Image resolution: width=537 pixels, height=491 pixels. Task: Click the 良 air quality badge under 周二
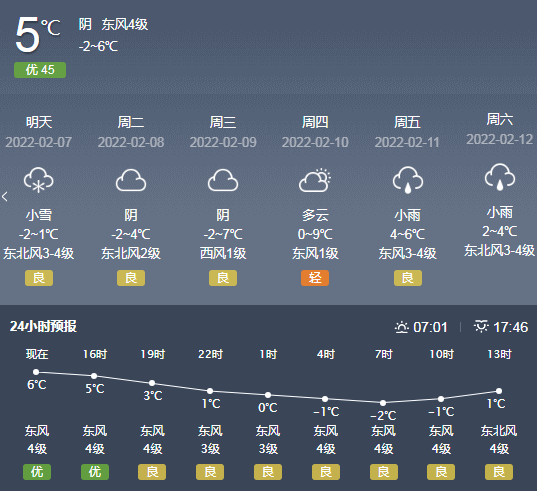pos(131,278)
